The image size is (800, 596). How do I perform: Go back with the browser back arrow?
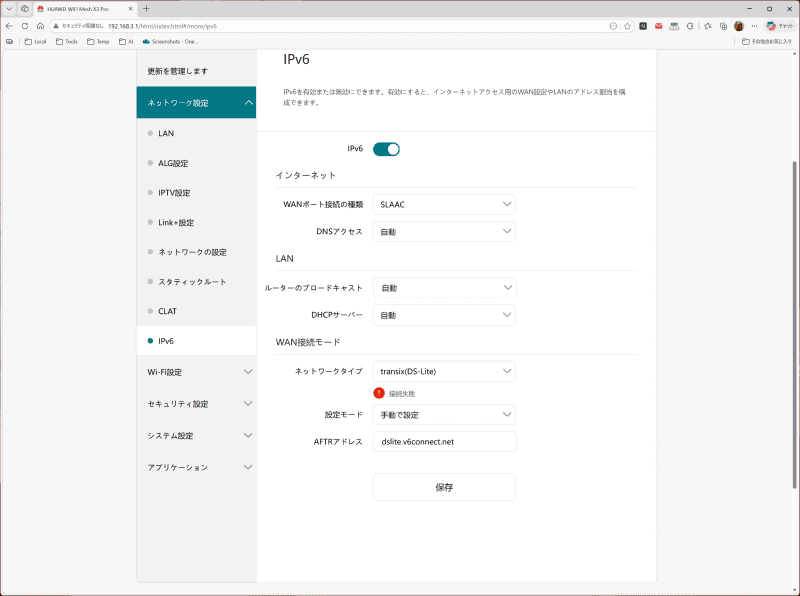(9, 26)
